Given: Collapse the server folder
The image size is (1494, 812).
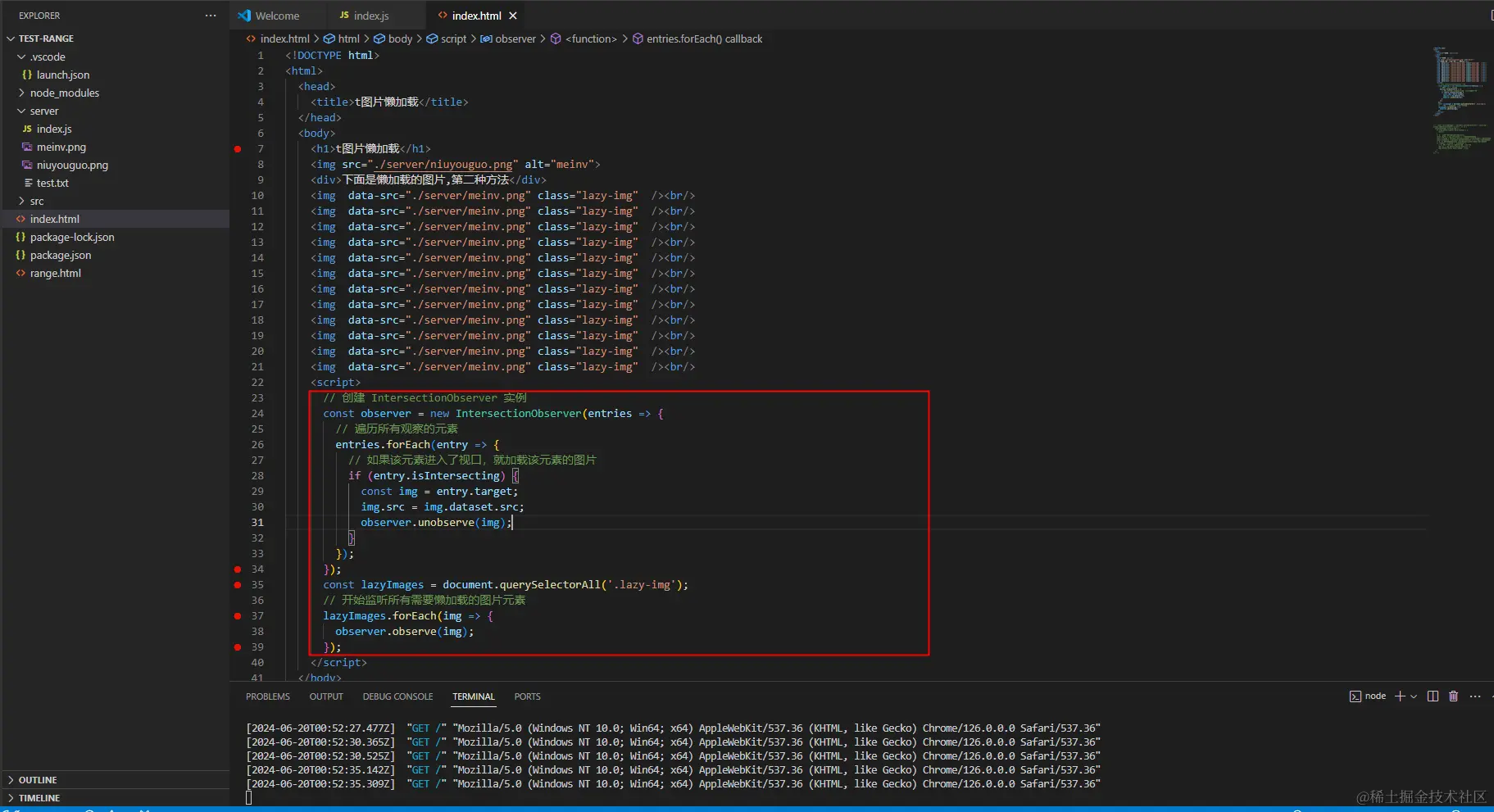Looking at the screenshot, I should 21,111.
